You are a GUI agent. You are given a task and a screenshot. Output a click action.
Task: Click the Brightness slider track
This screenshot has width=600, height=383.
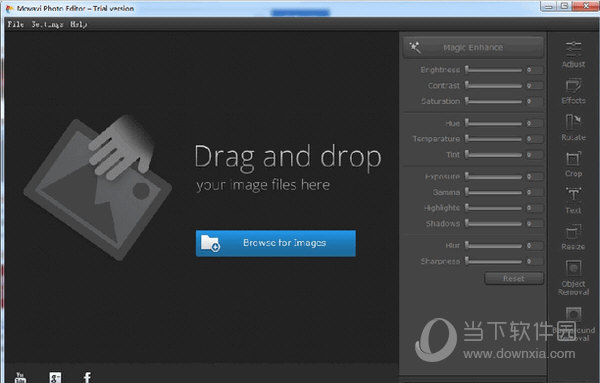(494, 70)
